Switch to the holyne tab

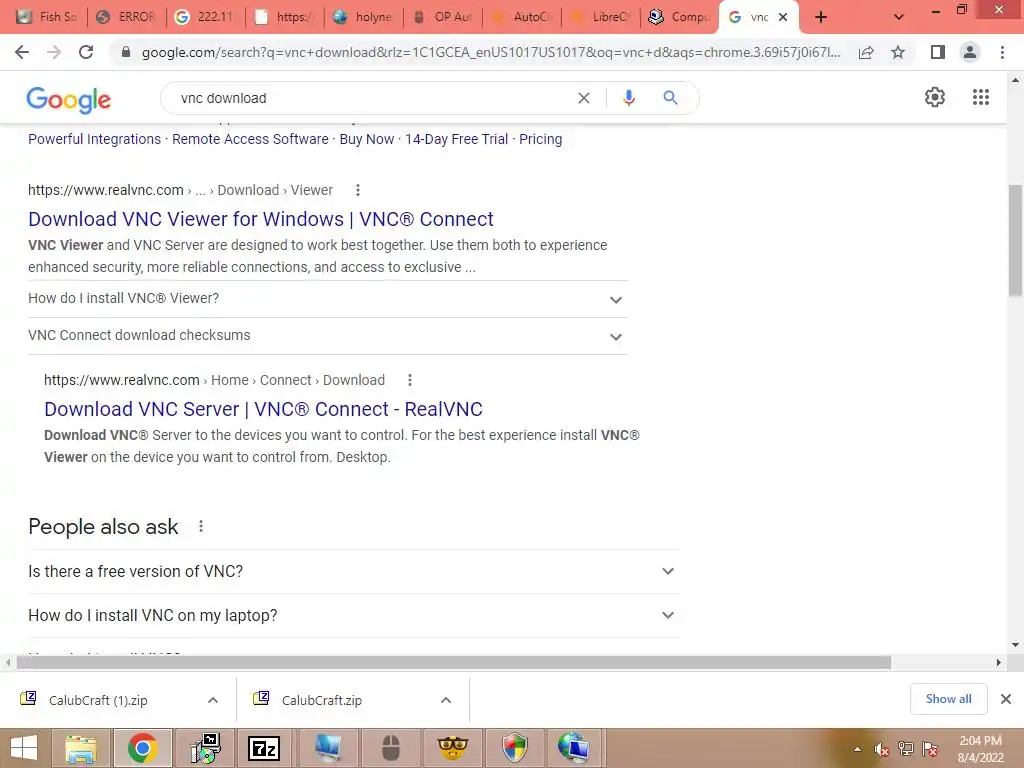click(x=364, y=17)
